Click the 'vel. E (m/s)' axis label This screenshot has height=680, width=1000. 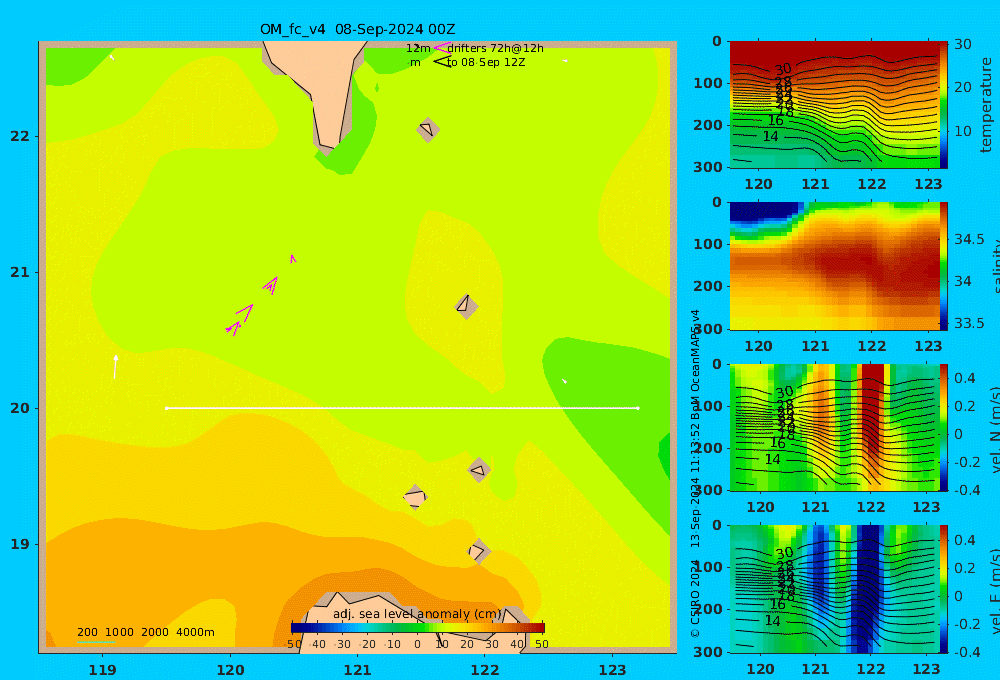(x=995, y=591)
